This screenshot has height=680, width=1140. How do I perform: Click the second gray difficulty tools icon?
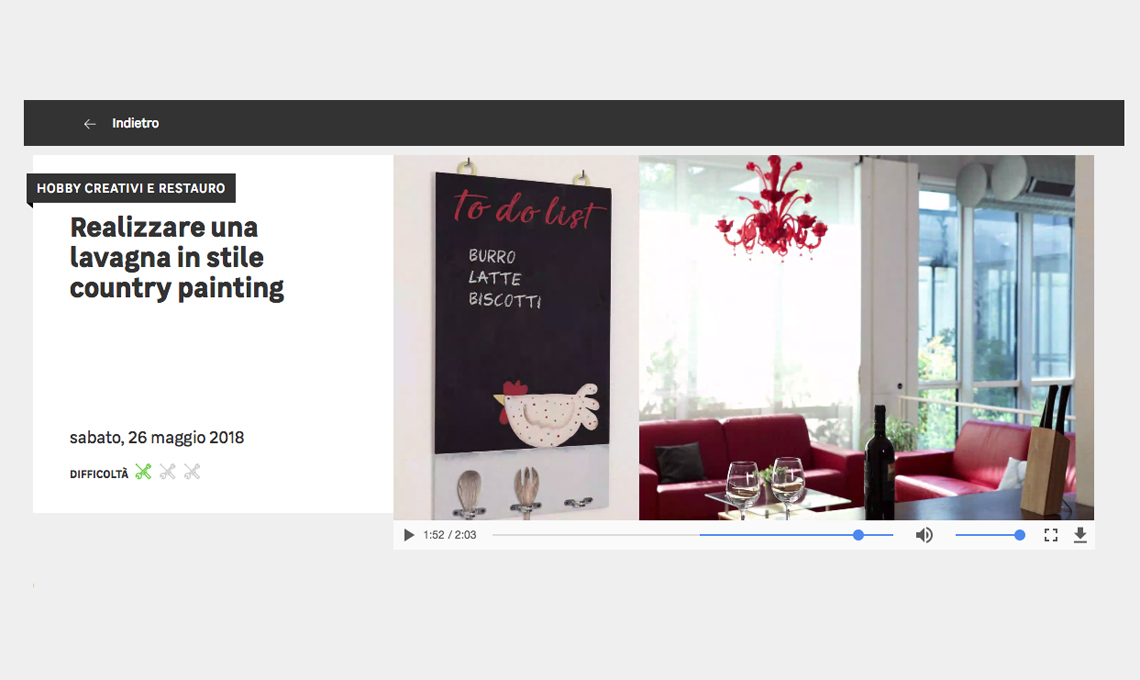click(x=168, y=473)
